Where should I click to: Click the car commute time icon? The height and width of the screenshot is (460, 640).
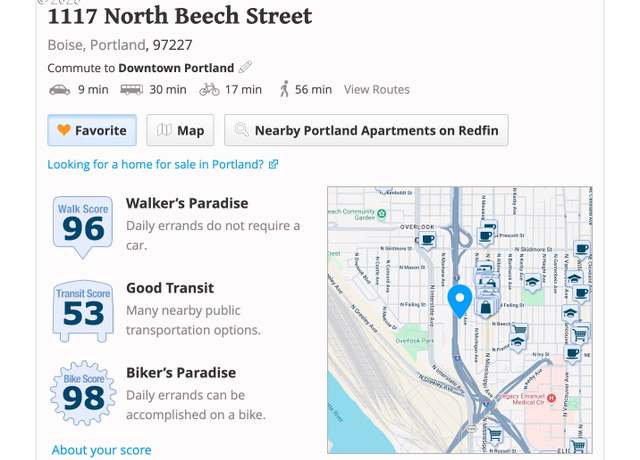(x=60, y=90)
